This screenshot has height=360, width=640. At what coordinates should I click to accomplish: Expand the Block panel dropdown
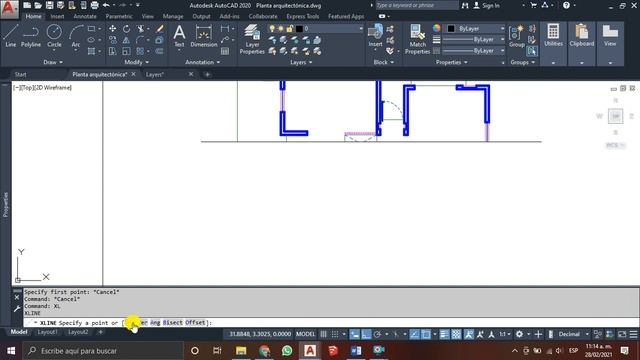click(384, 62)
